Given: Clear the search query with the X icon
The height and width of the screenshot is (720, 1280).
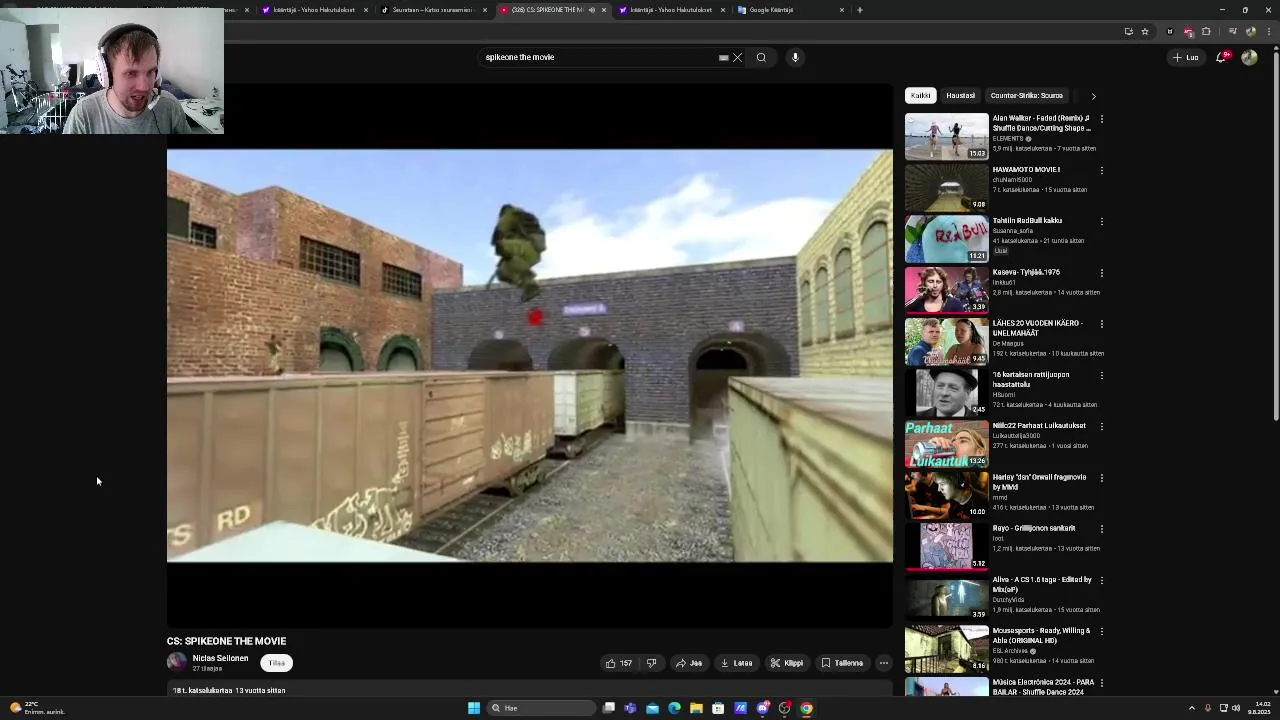Looking at the screenshot, I should point(738,57).
